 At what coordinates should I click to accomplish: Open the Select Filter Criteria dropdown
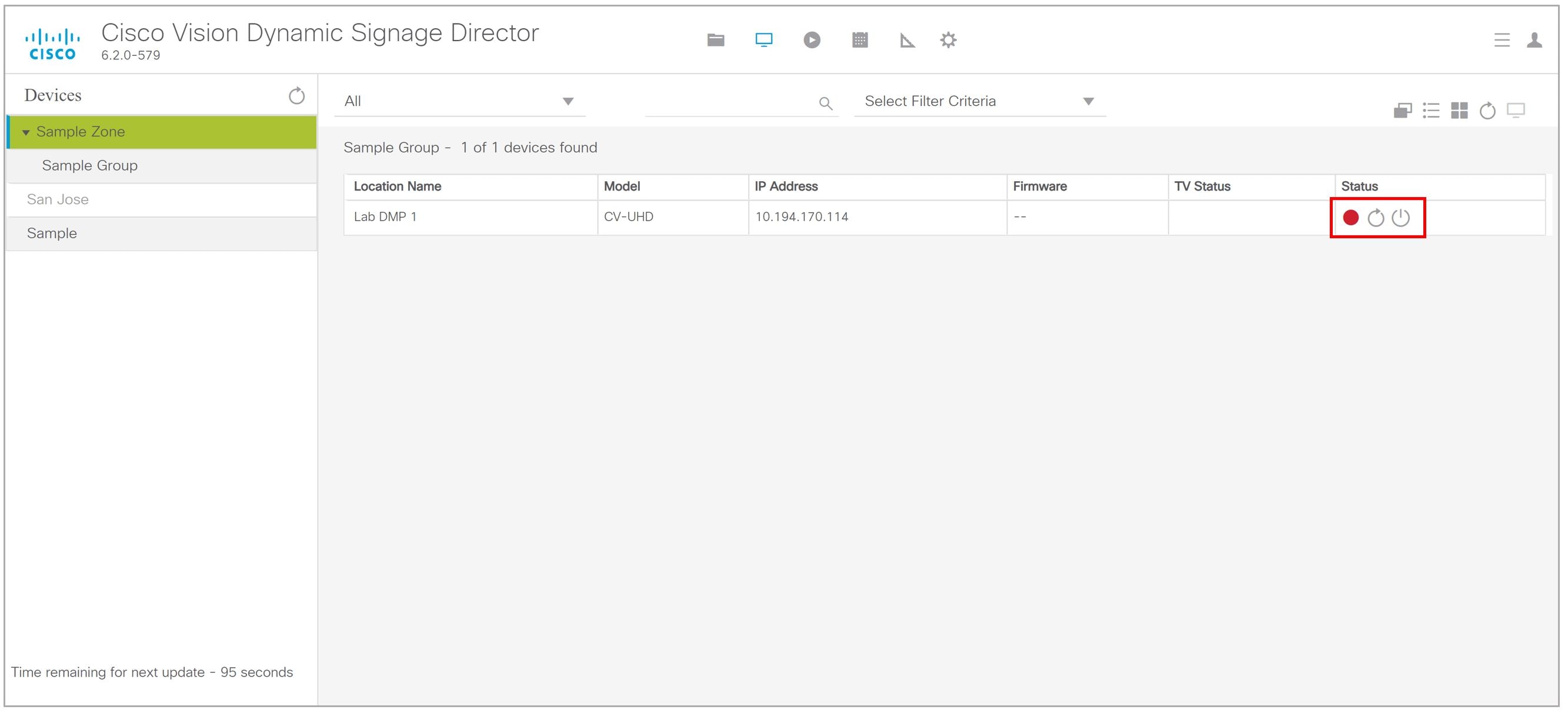click(x=977, y=101)
